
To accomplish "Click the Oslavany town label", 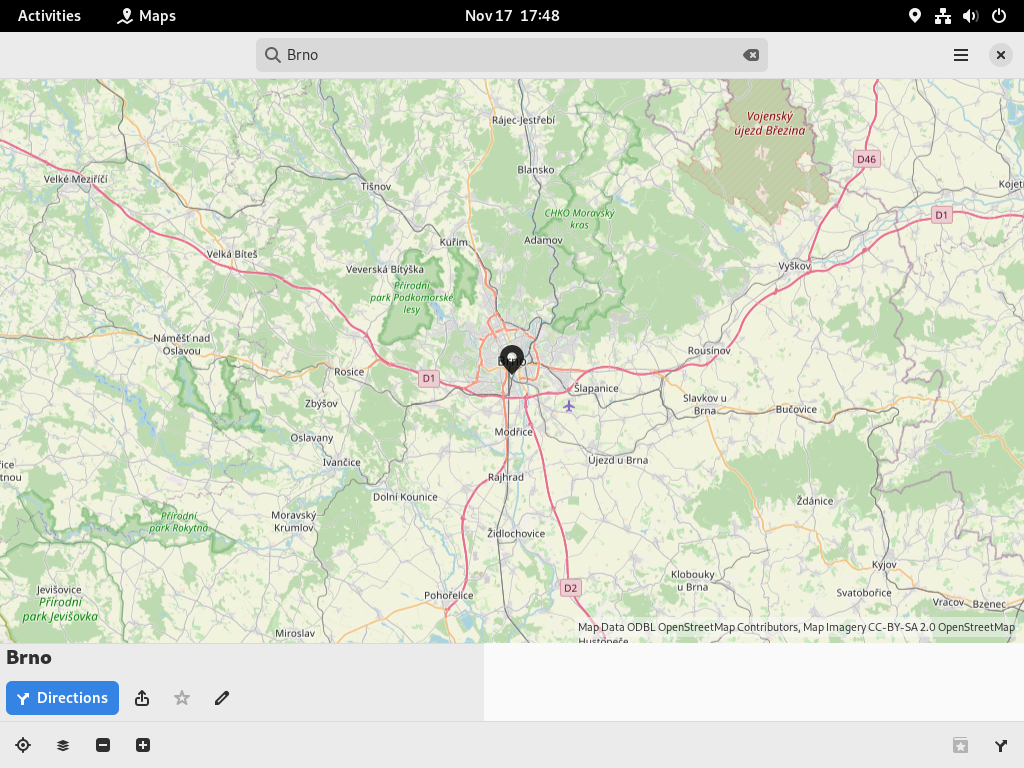I will pyautogui.click(x=312, y=438).
